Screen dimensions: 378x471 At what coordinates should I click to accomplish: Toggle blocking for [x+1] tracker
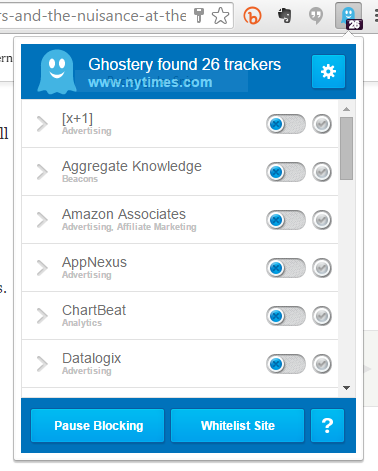pyautogui.click(x=286, y=124)
